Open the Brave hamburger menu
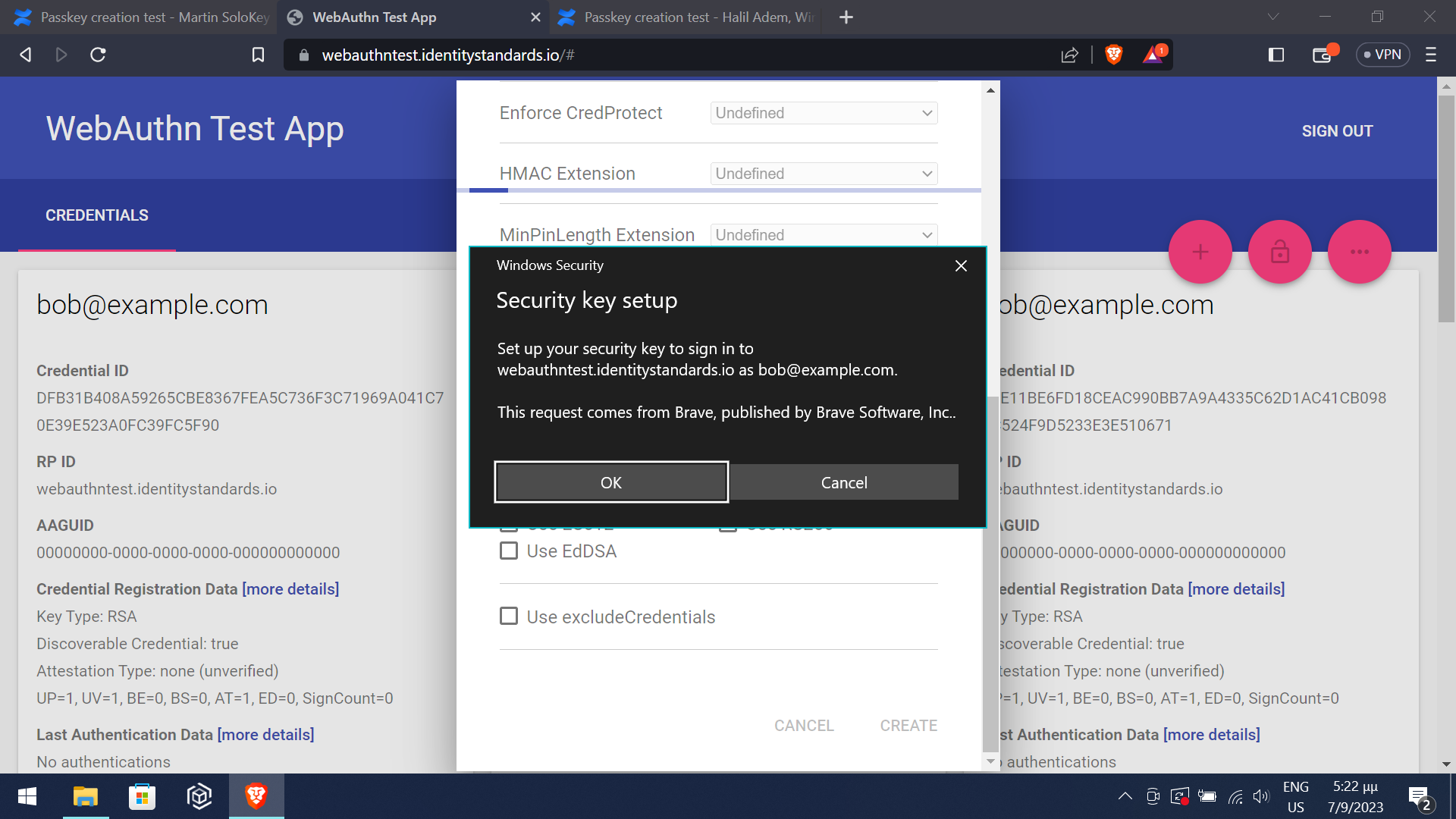 1431,55
